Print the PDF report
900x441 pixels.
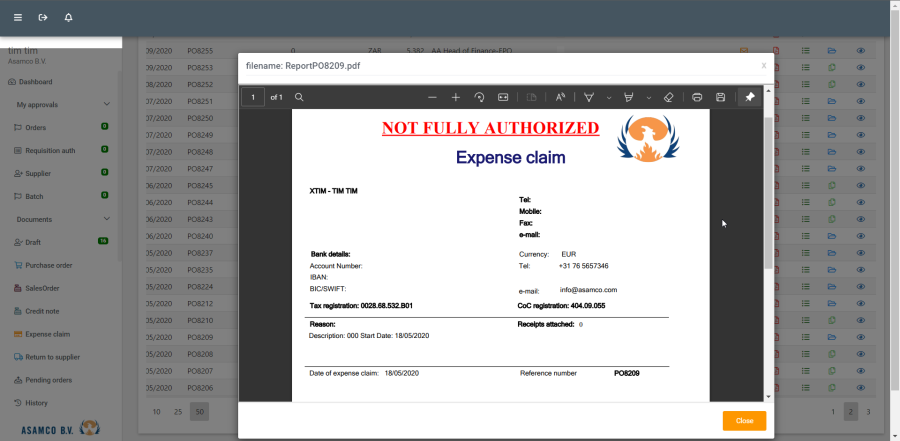697,97
